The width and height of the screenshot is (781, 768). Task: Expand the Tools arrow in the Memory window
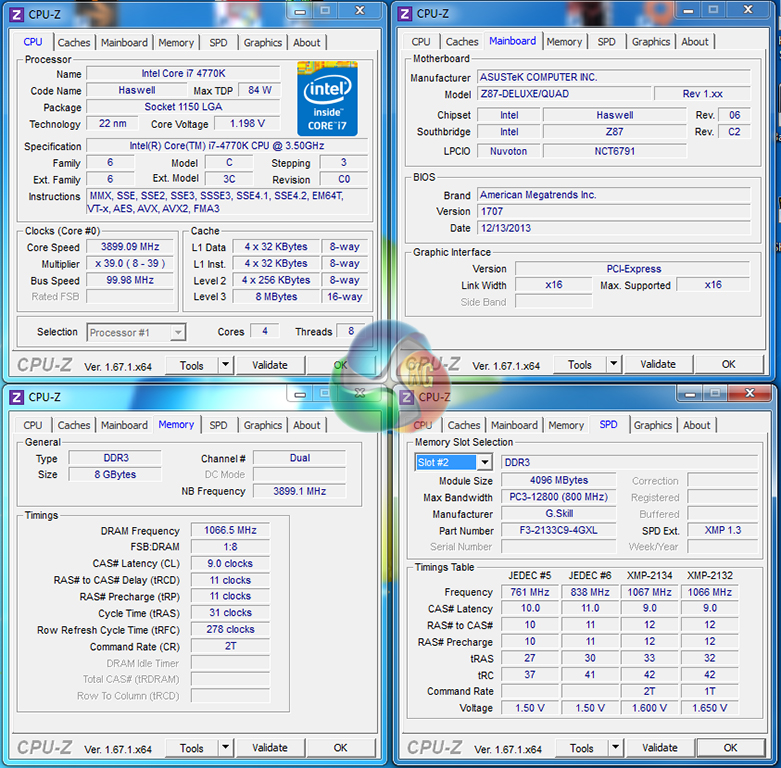(226, 748)
